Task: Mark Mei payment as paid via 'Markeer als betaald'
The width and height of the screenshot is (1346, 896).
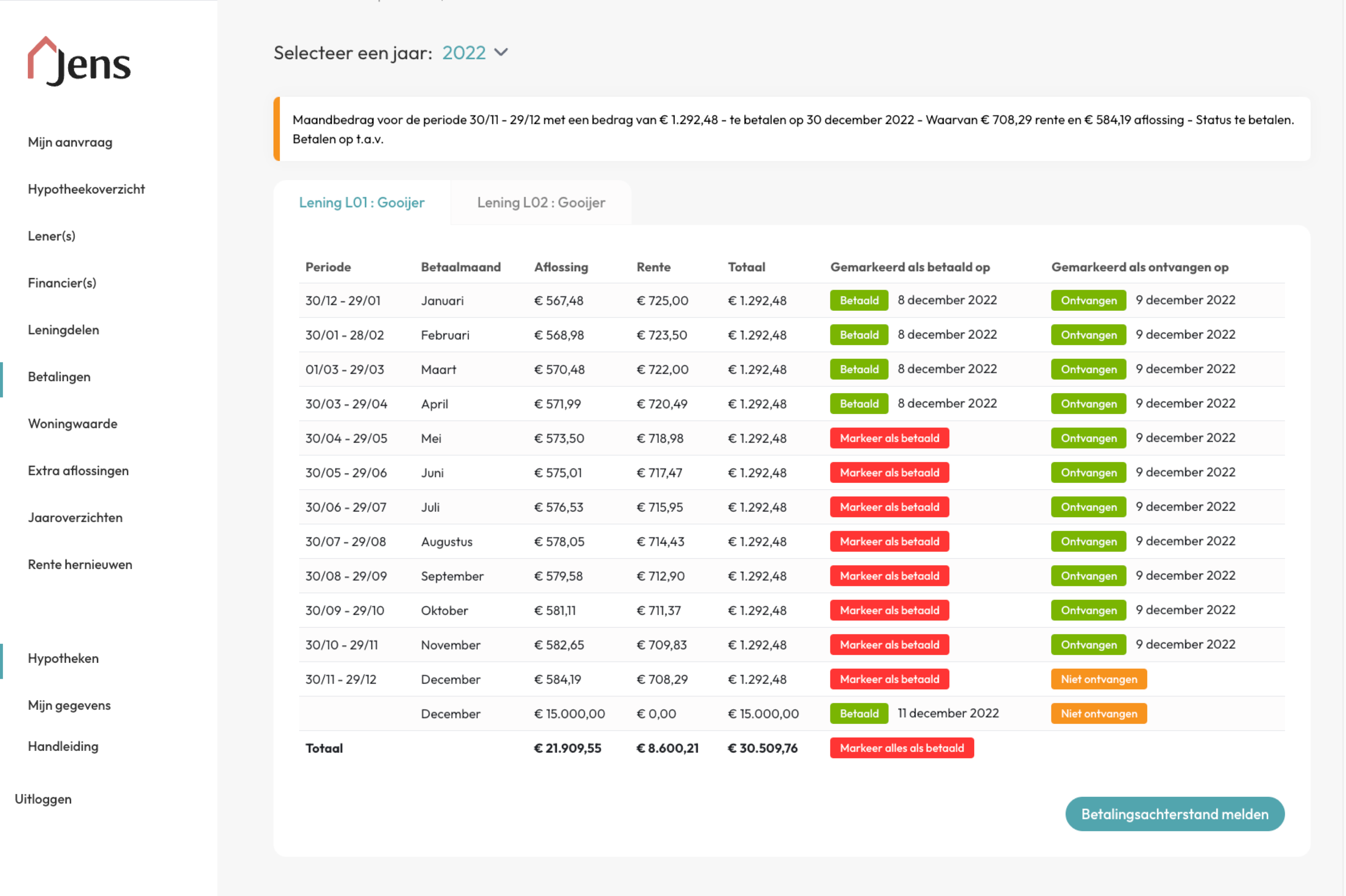Action: click(x=889, y=438)
